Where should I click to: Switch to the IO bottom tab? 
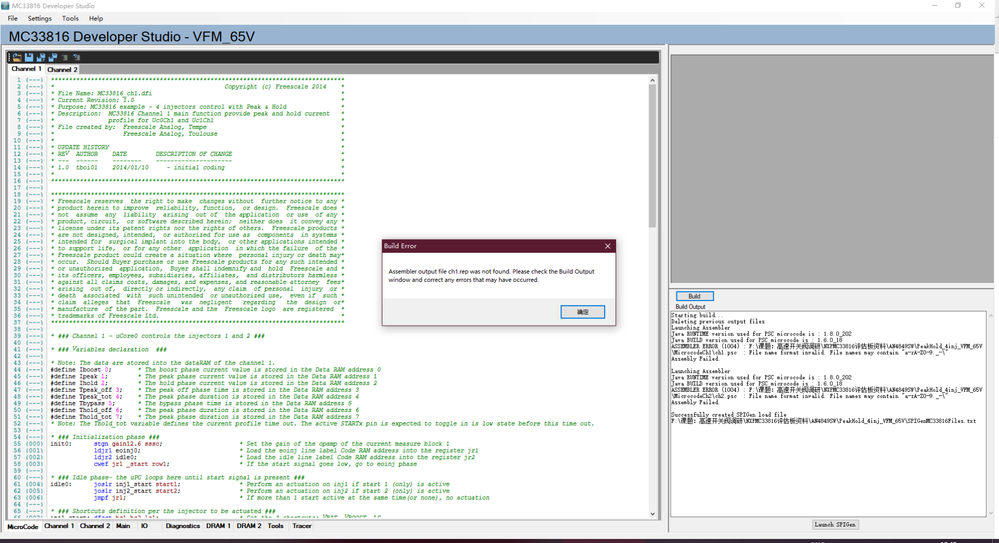click(x=144, y=526)
